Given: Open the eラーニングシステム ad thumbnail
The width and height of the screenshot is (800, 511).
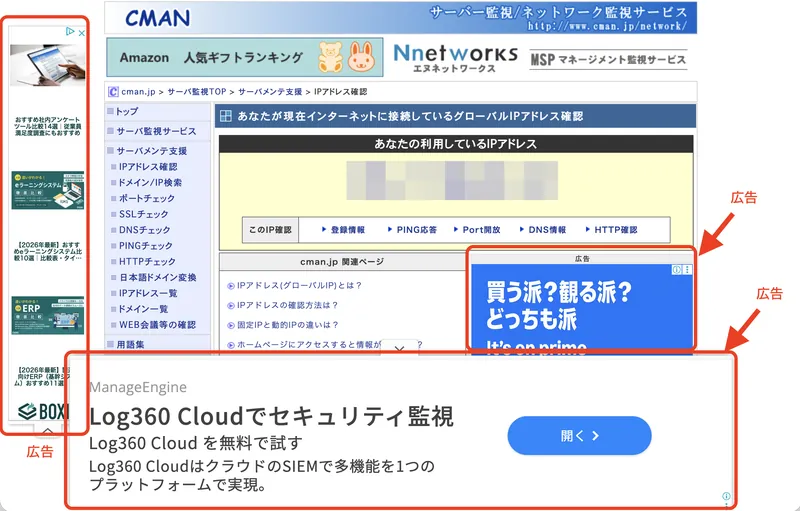Looking at the screenshot, I should pyautogui.click(x=47, y=190).
